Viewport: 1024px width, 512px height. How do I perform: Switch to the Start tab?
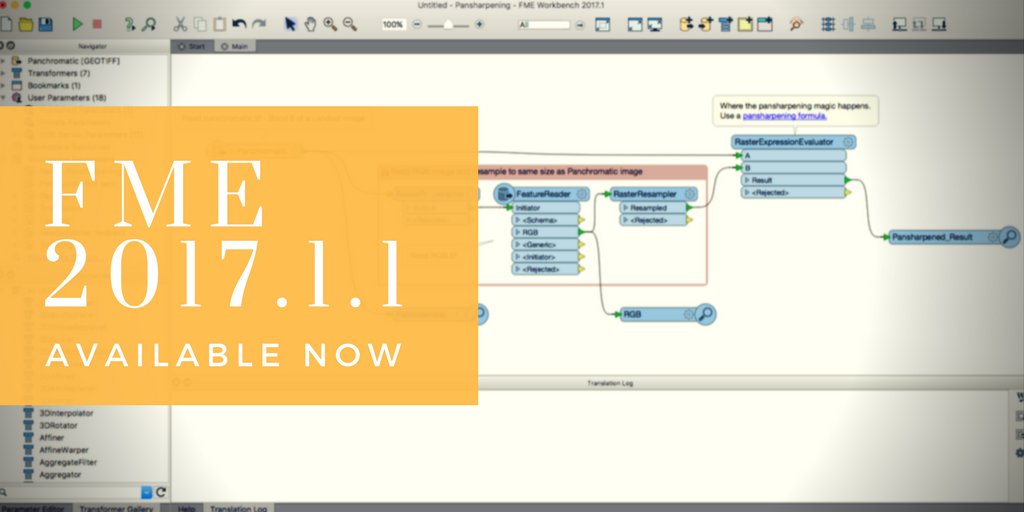click(192, 46)
